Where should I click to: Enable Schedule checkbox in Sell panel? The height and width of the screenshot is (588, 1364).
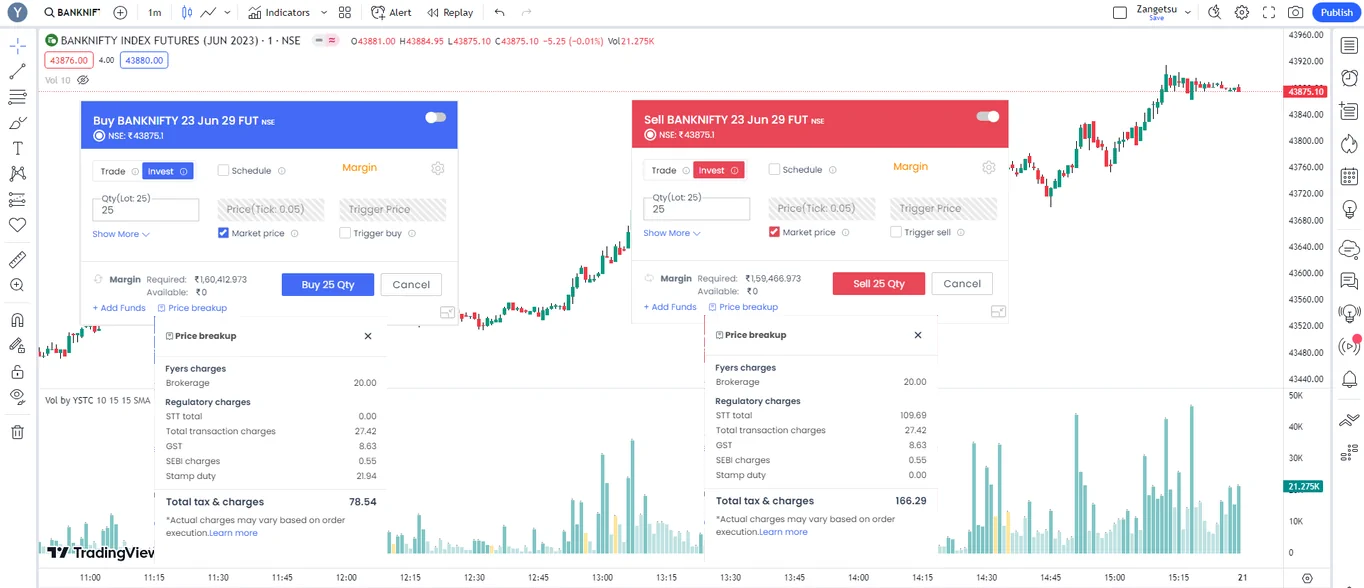(774, 169)
